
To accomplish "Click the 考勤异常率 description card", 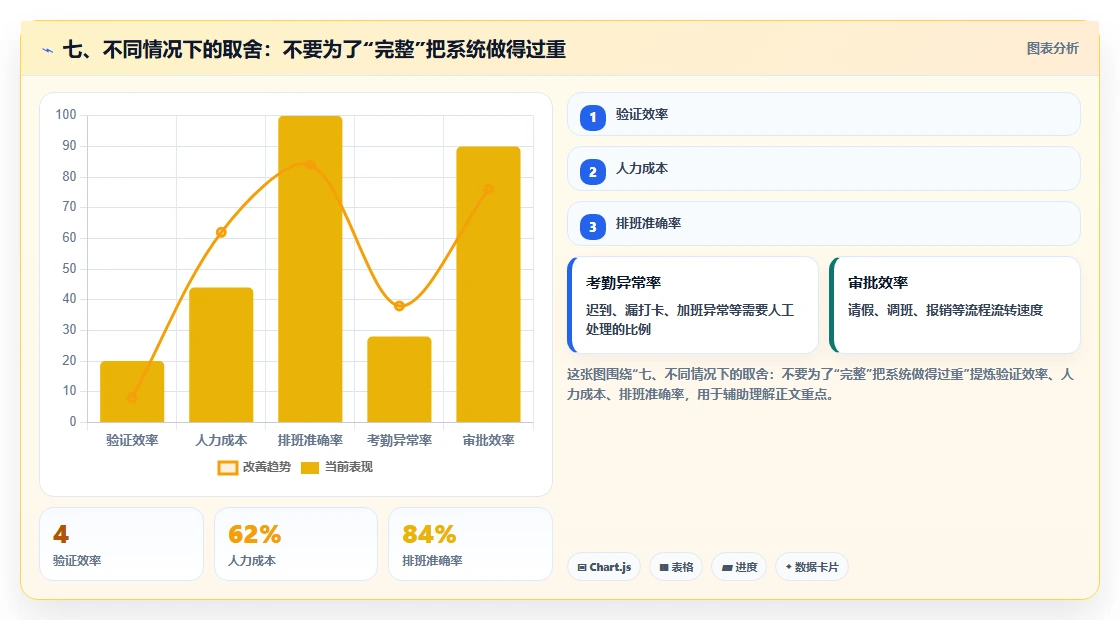I will pos(692,305).
